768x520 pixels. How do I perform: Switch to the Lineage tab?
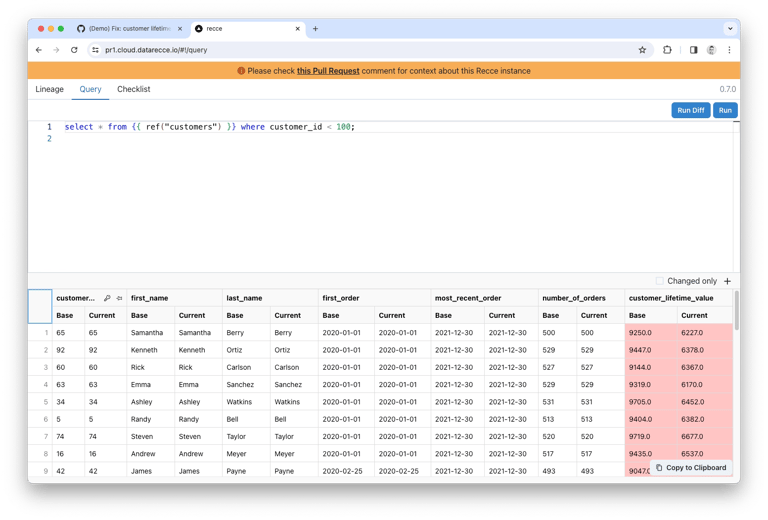click(x=49, y=89)
